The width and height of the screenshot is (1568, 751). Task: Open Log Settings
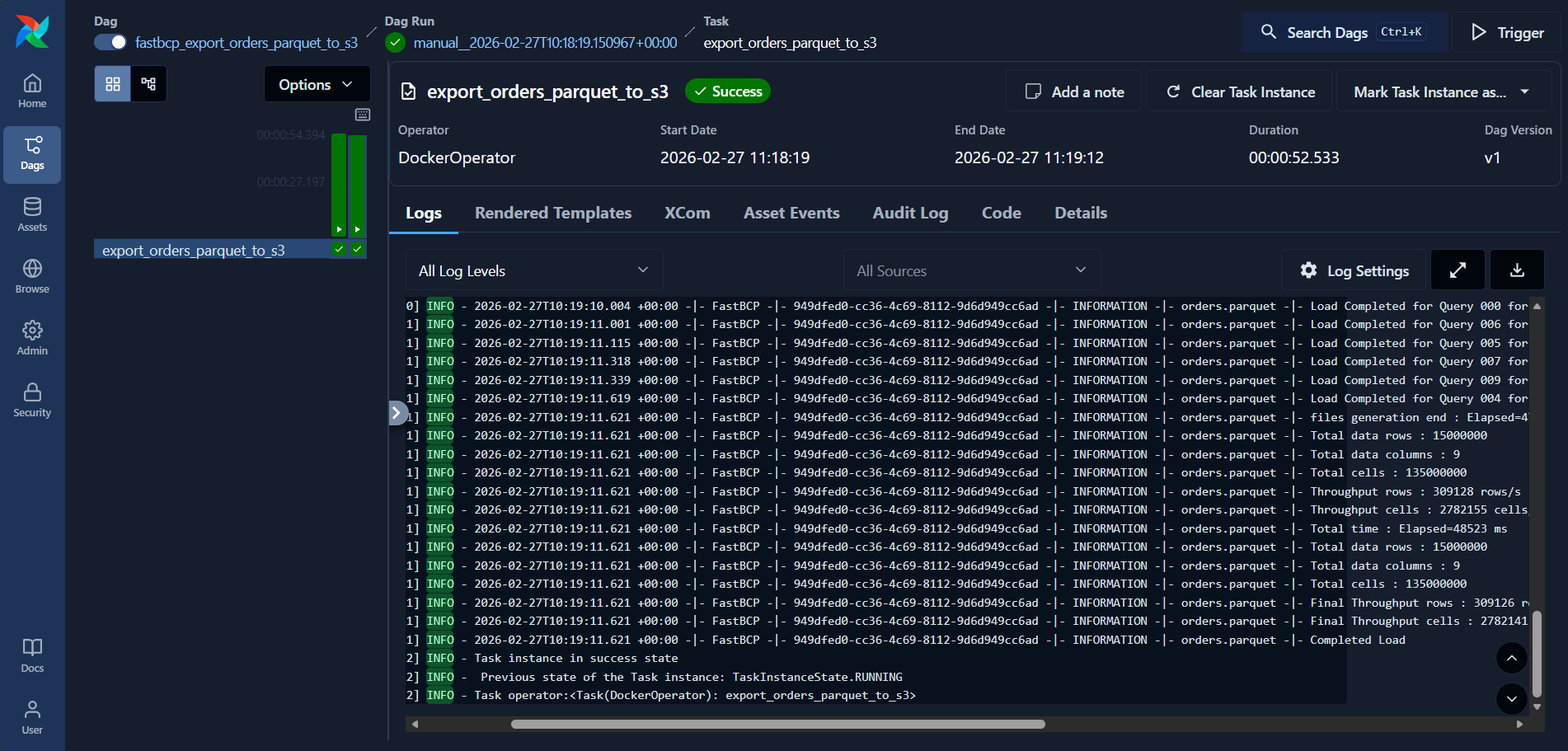1353,270
